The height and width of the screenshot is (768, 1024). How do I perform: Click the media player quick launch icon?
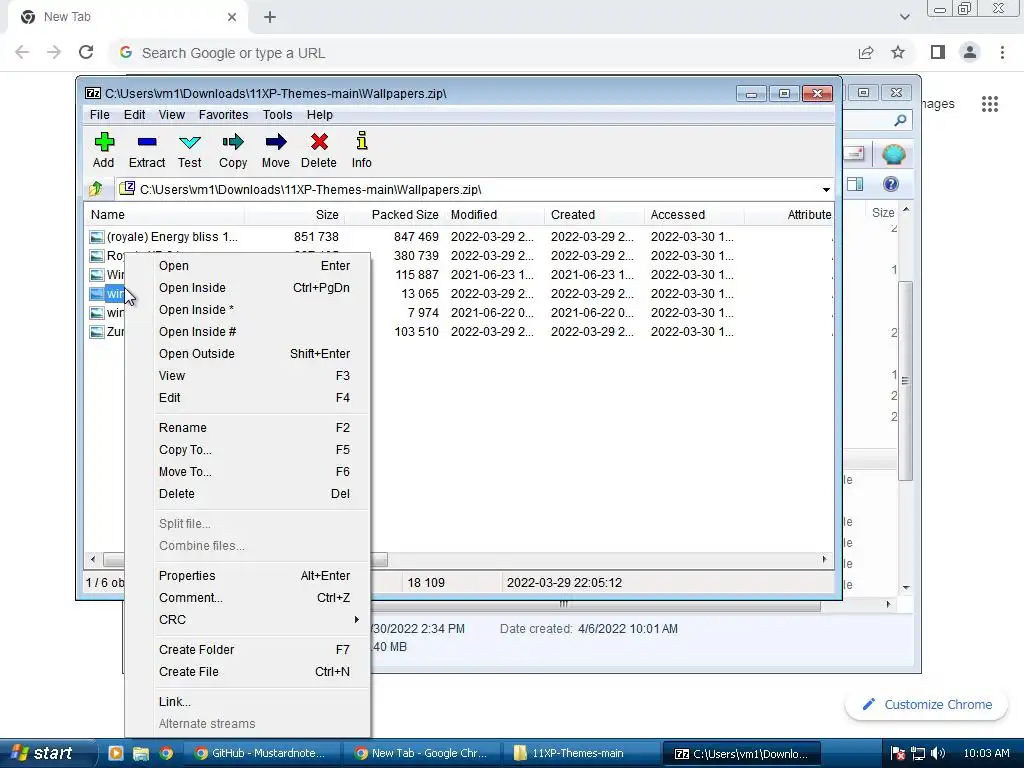(x=116, y=754)
